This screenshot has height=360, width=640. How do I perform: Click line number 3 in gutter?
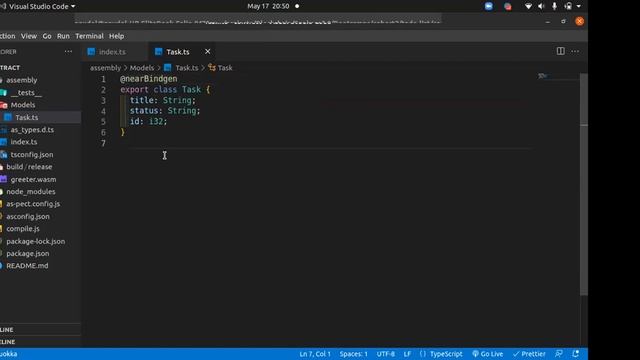pos(103,100)
